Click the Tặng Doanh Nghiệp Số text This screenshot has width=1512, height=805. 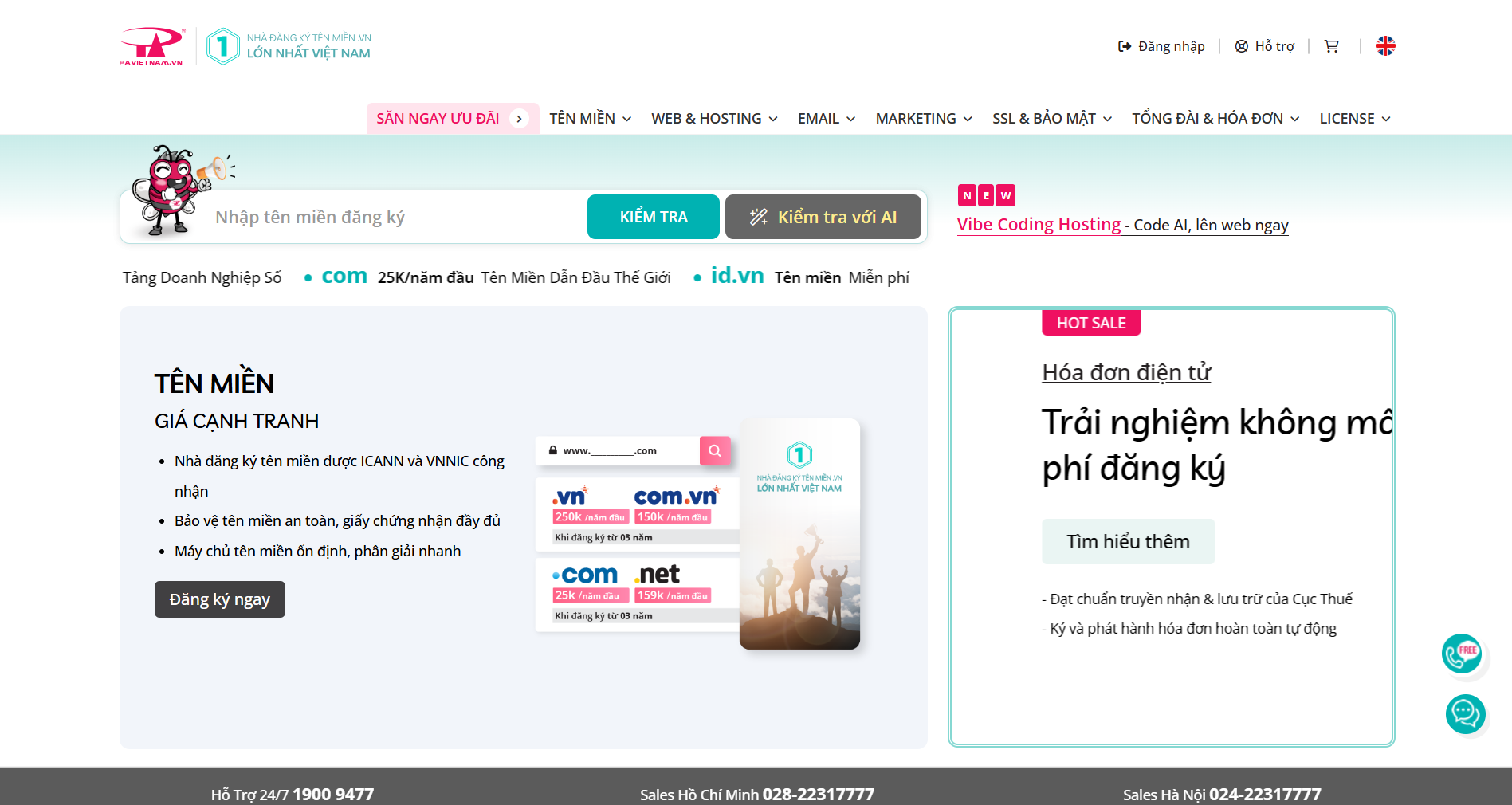(x=202, y=277)
